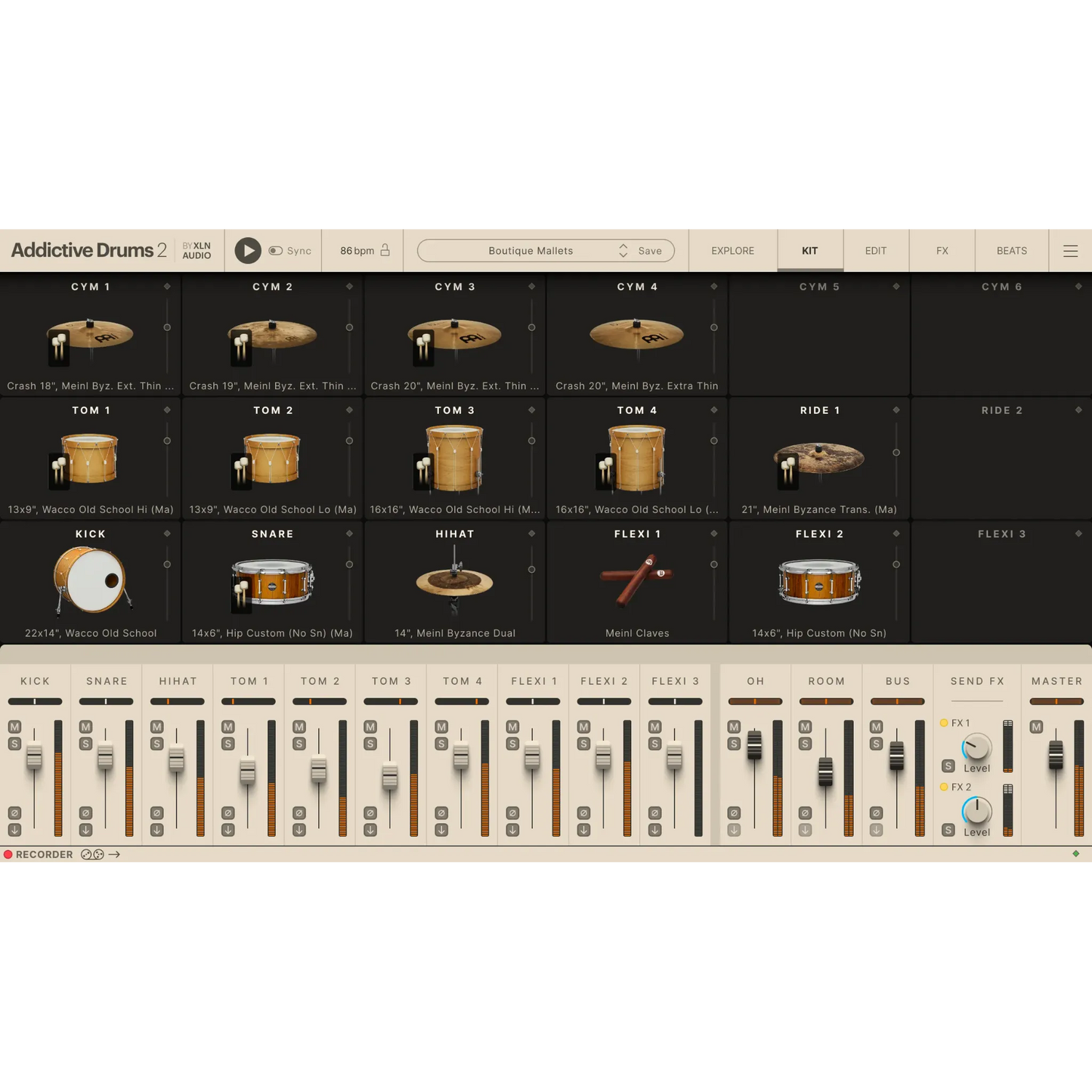
Task: Open the EXPLORE page
Action: (732, 250)
